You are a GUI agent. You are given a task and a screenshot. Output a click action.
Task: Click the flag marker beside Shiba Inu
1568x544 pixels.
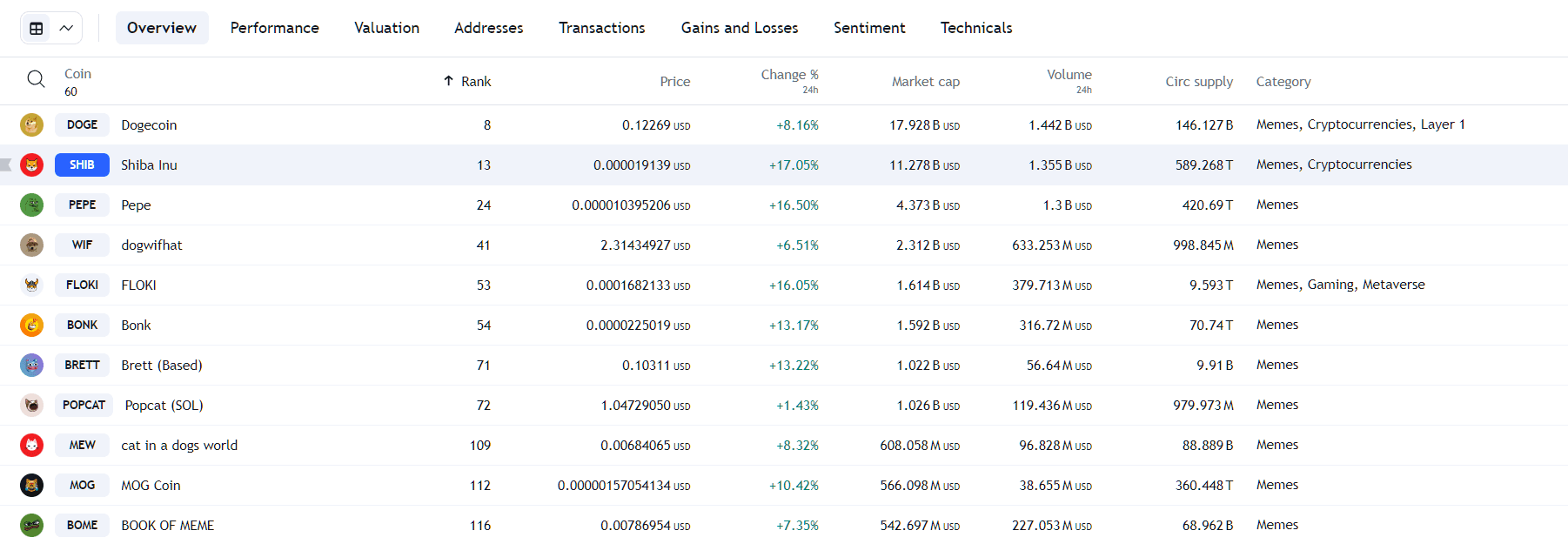[x=6, y=165]
